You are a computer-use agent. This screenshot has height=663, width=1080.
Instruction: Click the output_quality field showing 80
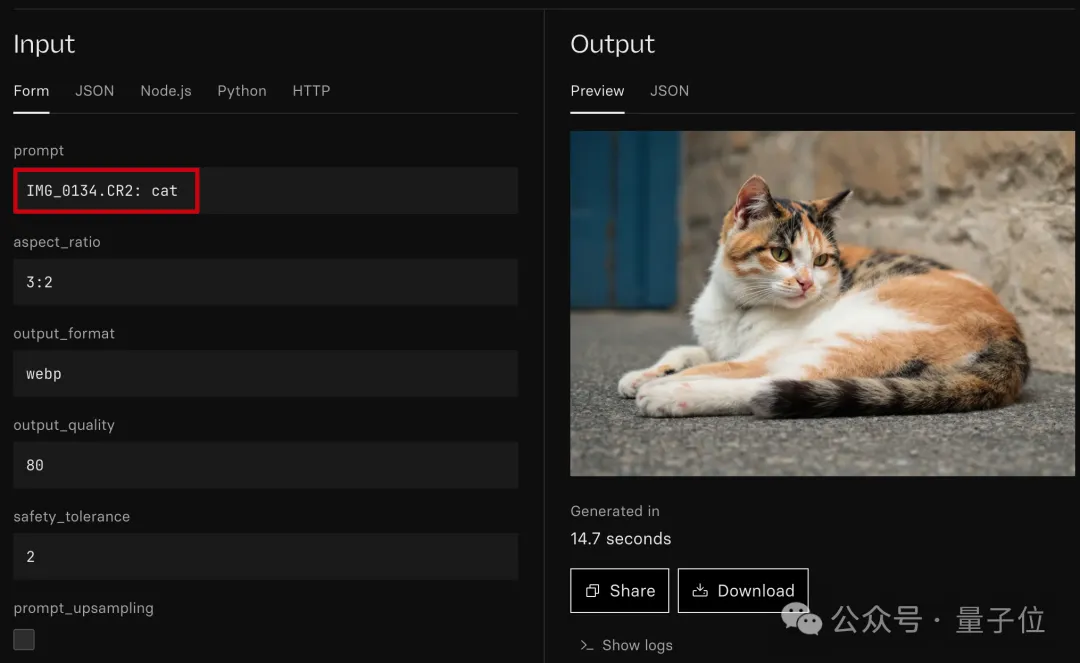coord(265,465)
